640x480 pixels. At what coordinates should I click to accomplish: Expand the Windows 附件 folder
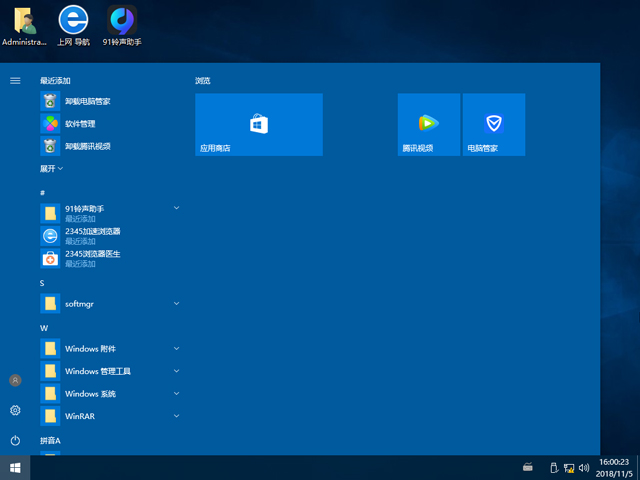(176, 348)
